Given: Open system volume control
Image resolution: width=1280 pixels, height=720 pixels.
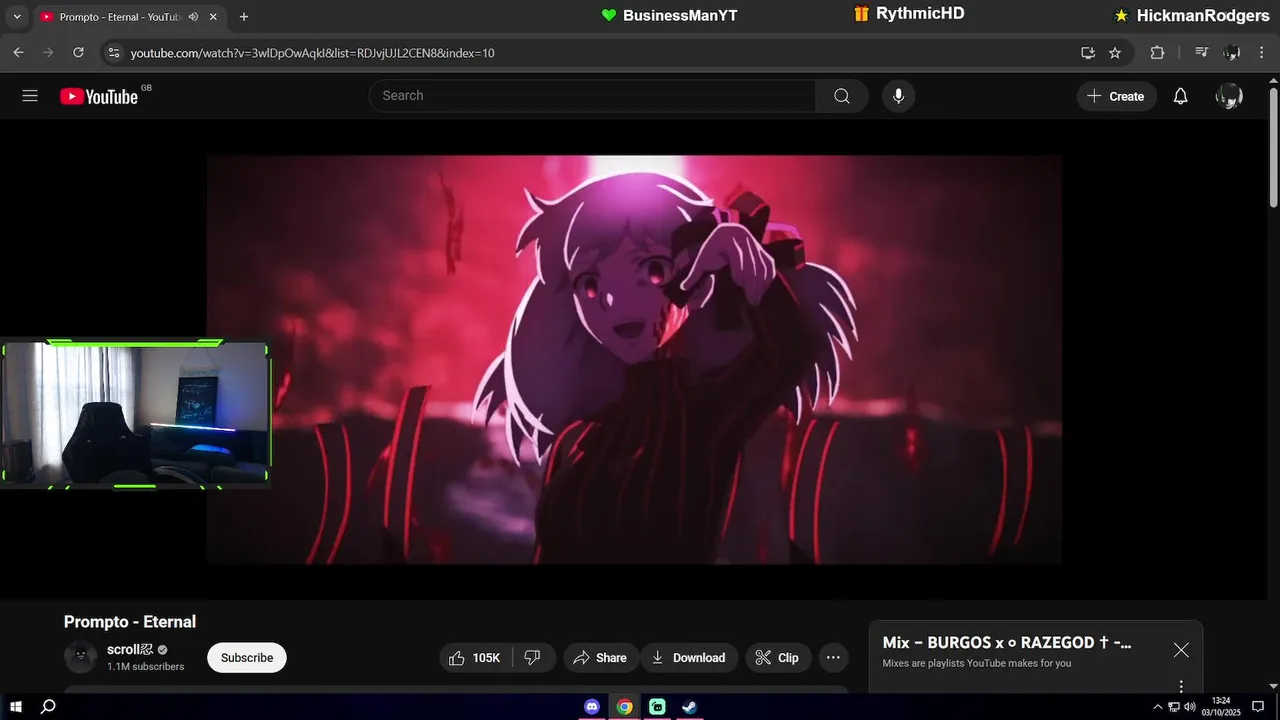Looking at the screenshot, I should click(x=1190, y=707).
